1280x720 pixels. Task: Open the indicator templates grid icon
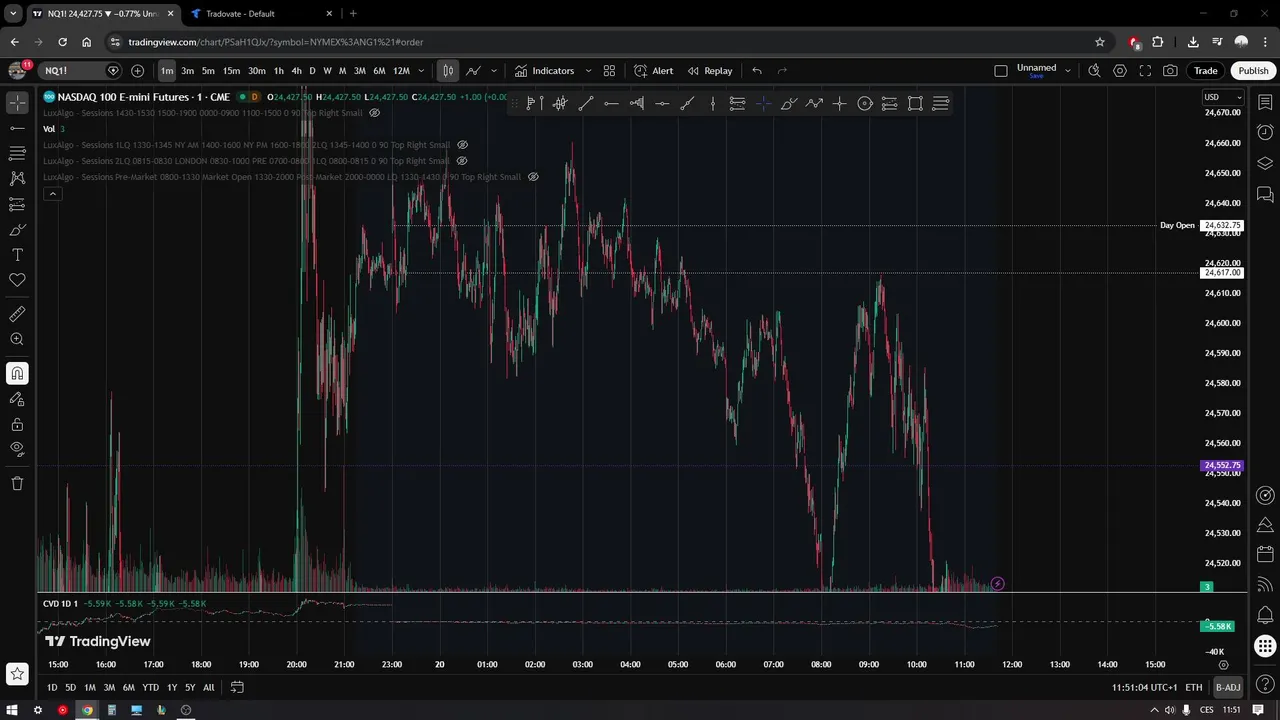click(609, 71)
